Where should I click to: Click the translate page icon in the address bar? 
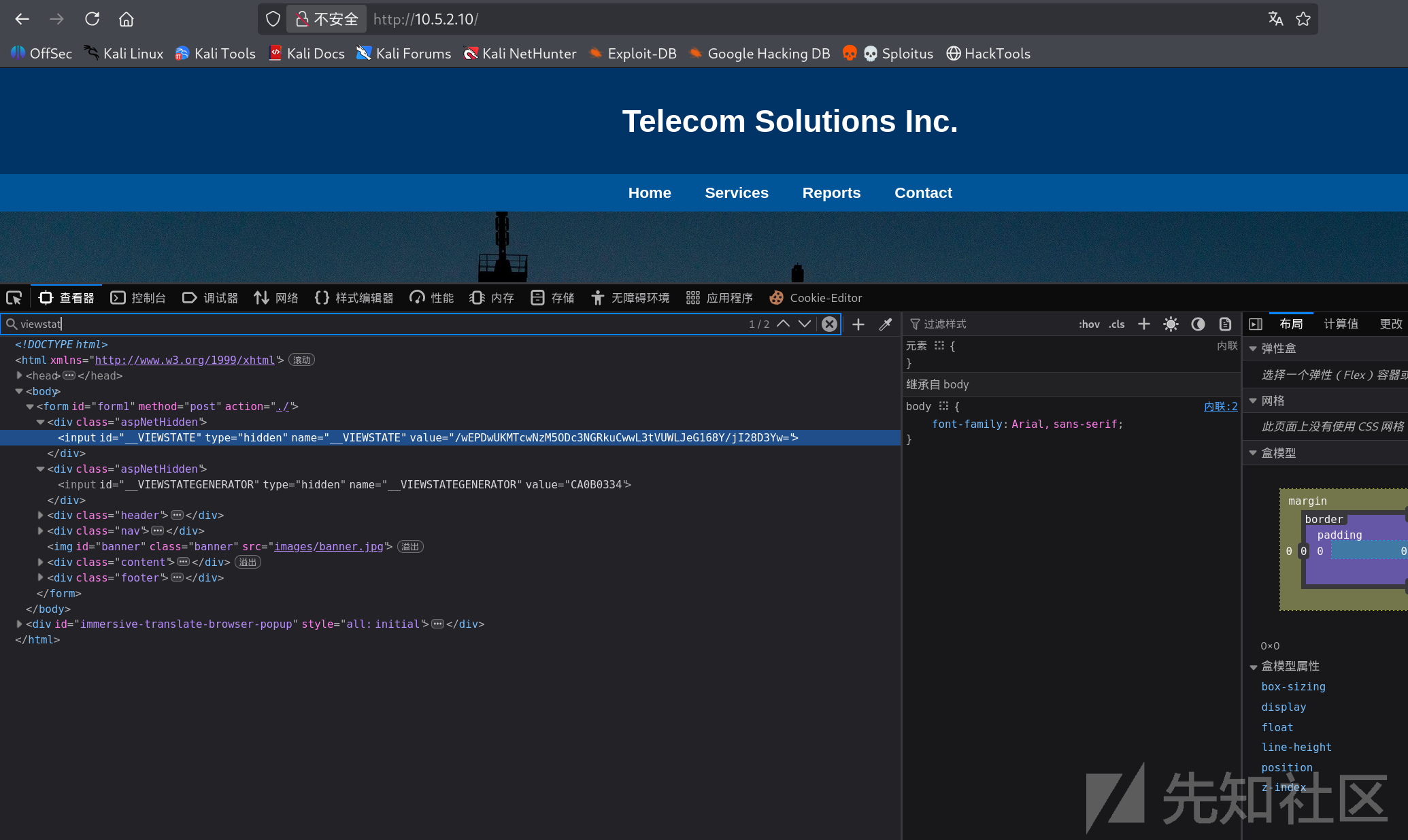tap(1275, 19)
